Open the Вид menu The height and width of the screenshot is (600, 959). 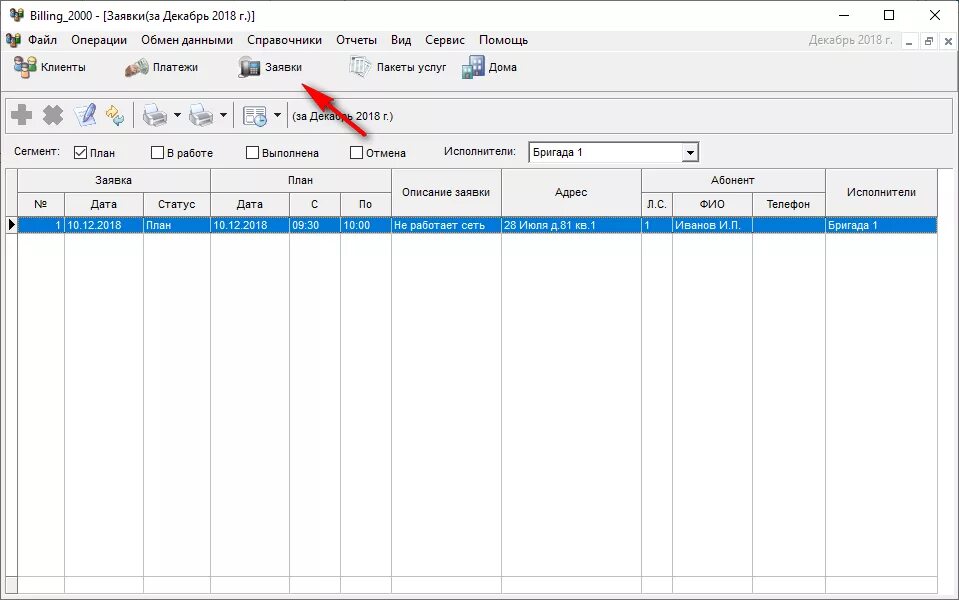point(401,40)
